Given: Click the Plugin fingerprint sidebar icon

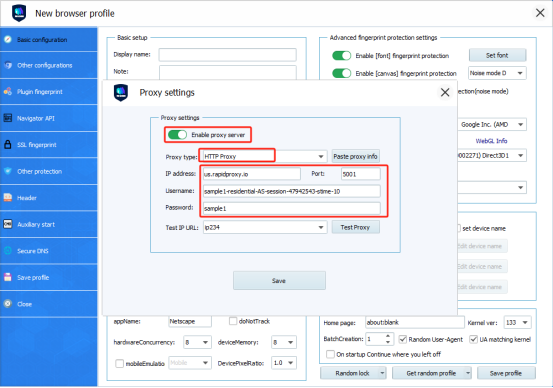Looking at the screenshot, I should 8,92.
